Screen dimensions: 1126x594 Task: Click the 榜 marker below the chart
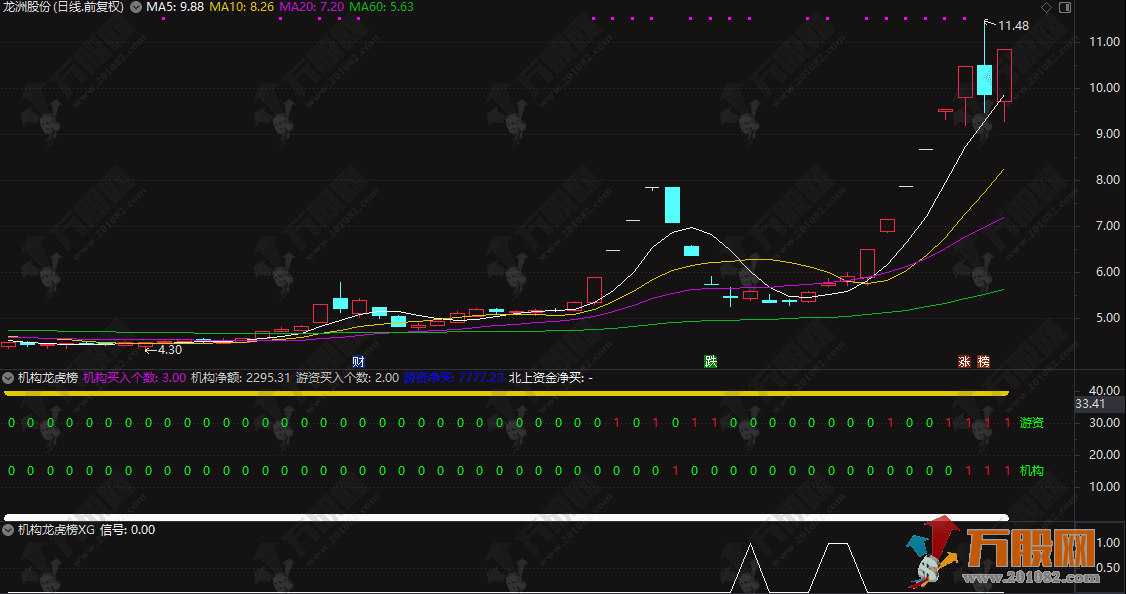(x=984, y=361)
